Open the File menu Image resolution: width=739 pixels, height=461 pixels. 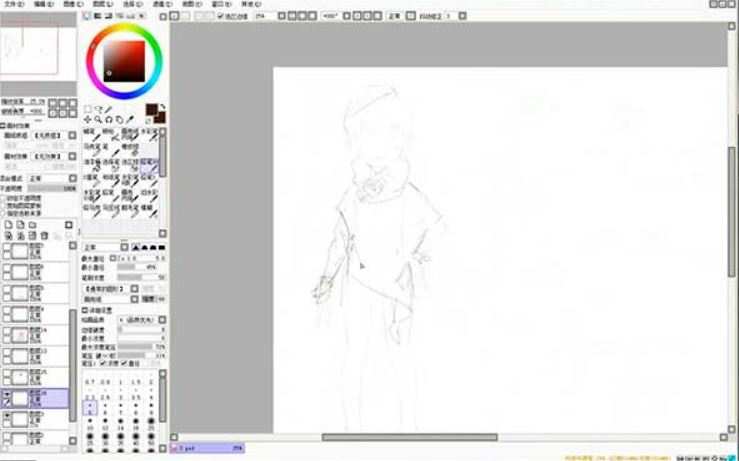[12, 4]
